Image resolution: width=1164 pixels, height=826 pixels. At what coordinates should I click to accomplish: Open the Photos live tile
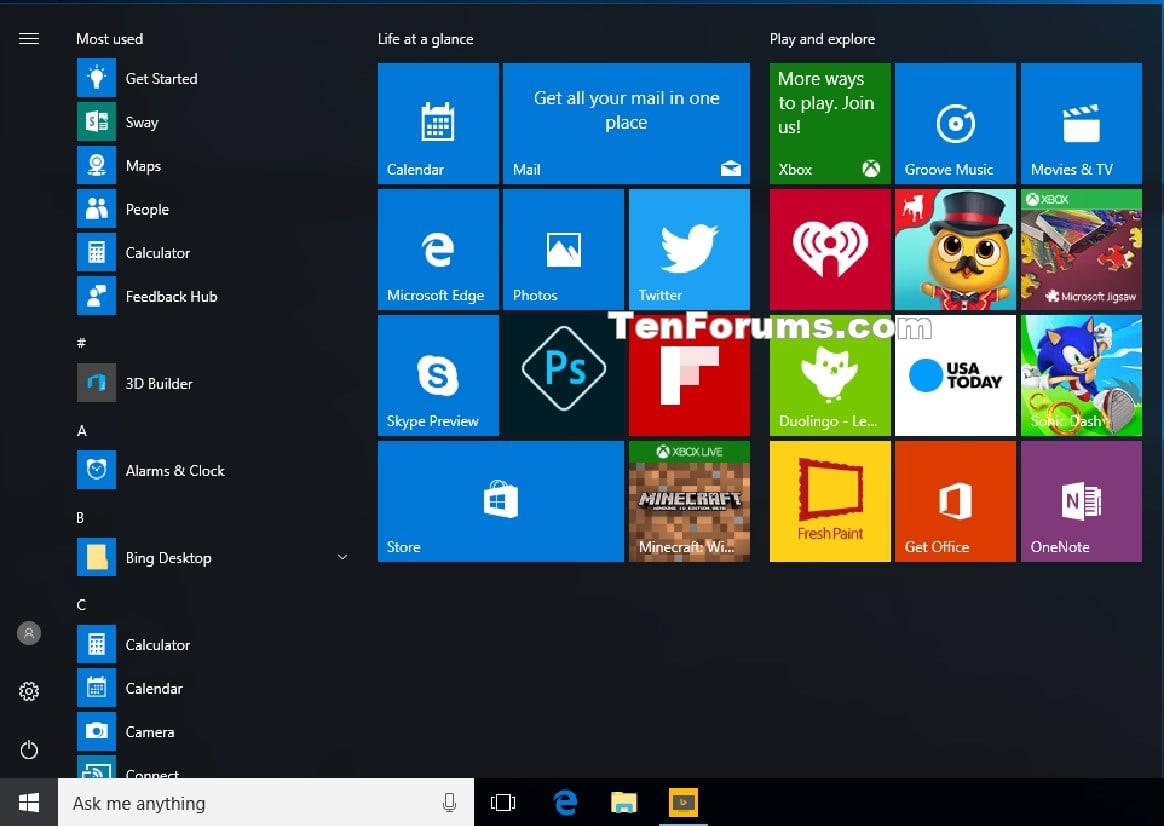563,249
